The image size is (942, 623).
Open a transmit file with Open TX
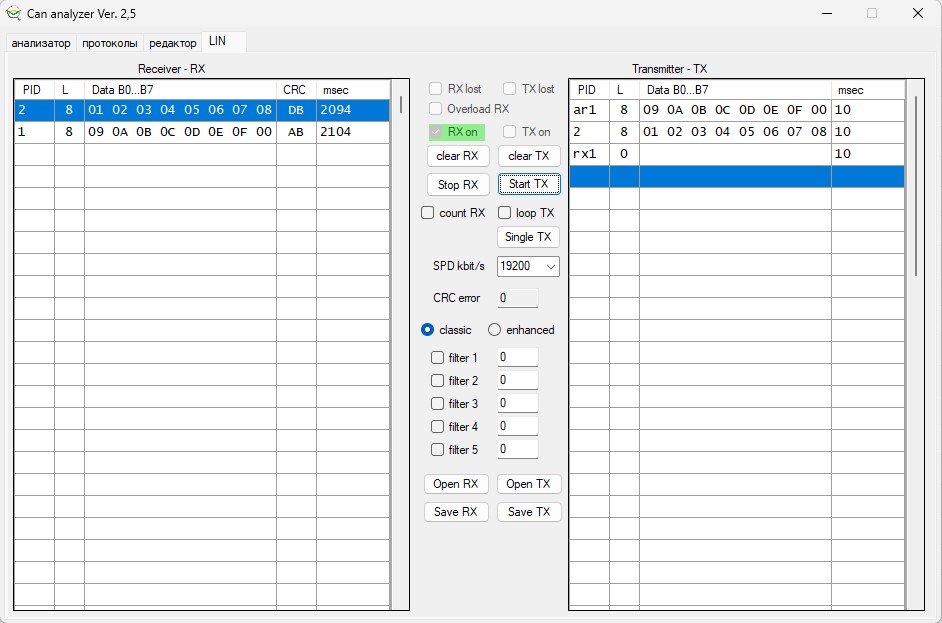(x=528, y=484)
